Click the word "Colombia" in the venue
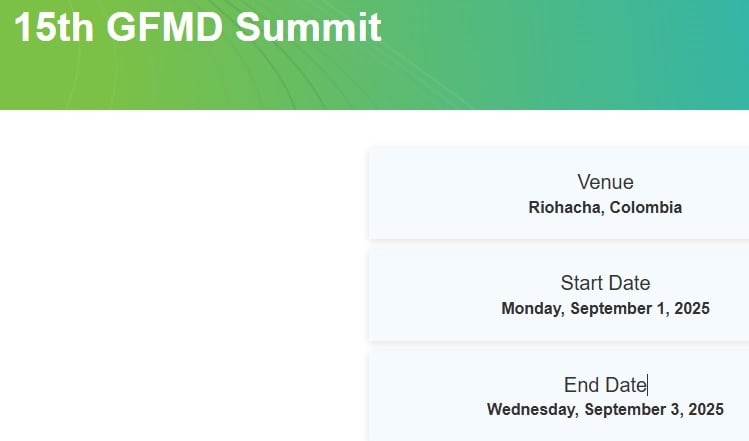 (645, 208)
